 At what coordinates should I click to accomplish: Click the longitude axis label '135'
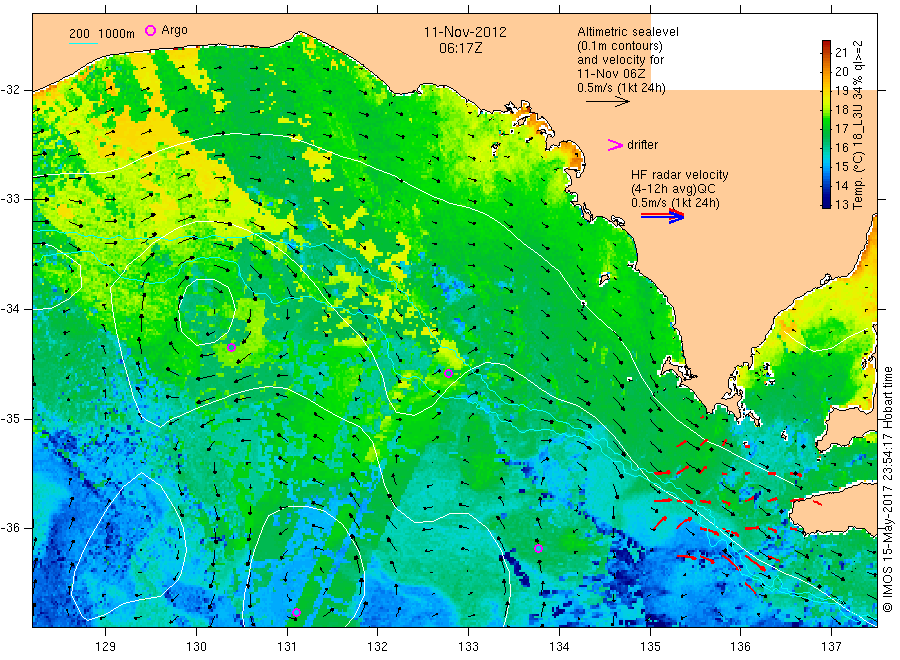[650, 646]
